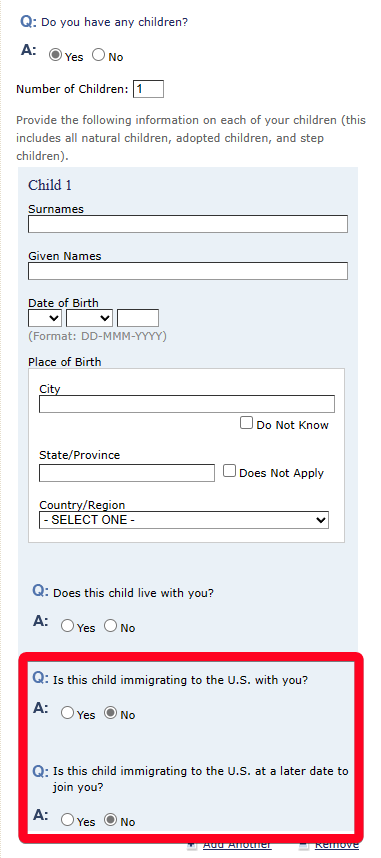Click the Surnames text box
This screenshot has height=858, width=381.
tap(188, 224)
